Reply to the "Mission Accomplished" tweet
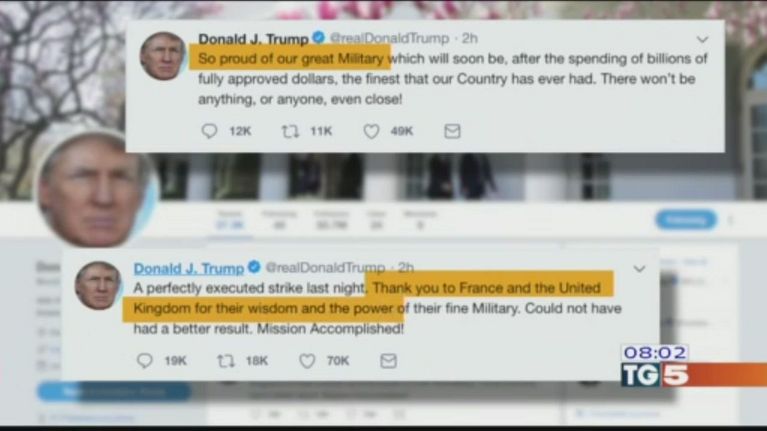The width and height of the screenshot is (767, 431). coord(144,361)
